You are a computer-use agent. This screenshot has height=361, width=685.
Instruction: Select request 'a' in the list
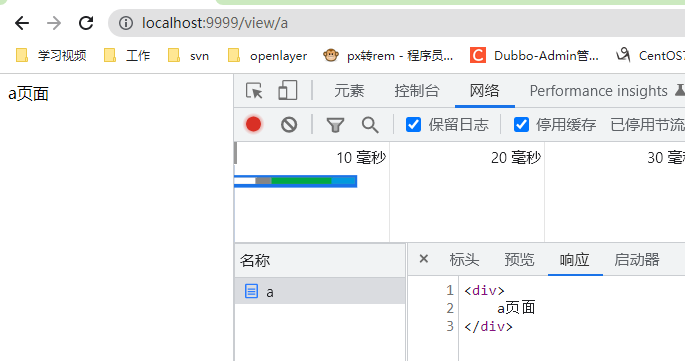point(320,291)
